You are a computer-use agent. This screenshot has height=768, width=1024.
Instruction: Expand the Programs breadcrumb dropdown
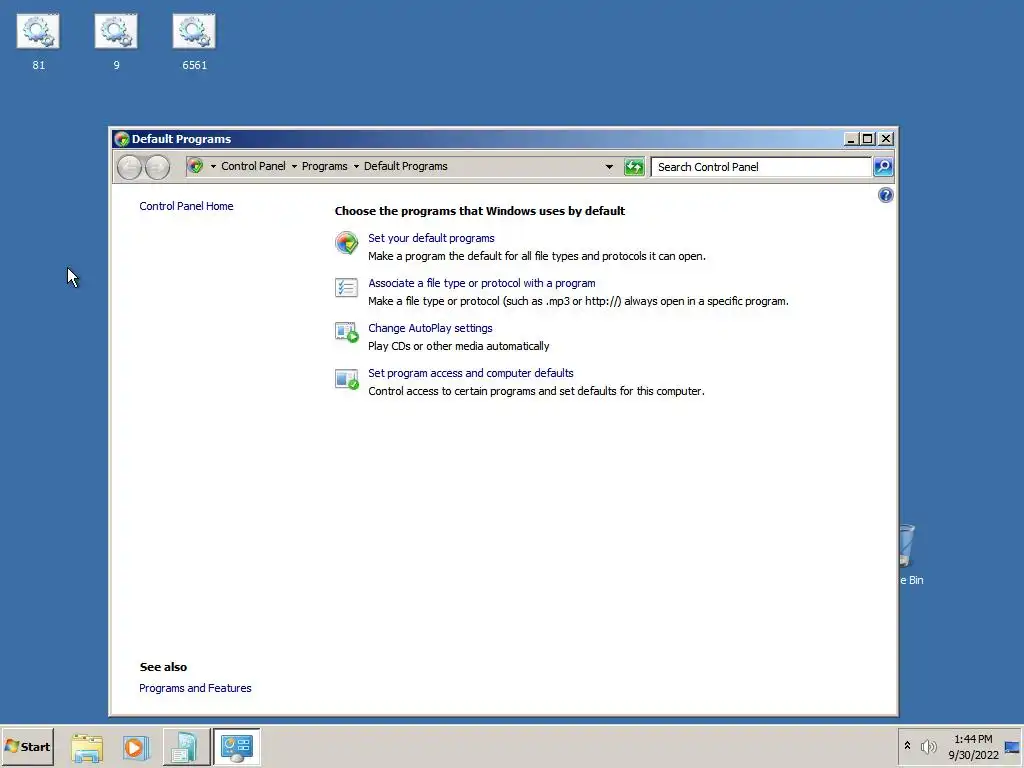pyautogui.click(x=356, y=167)
